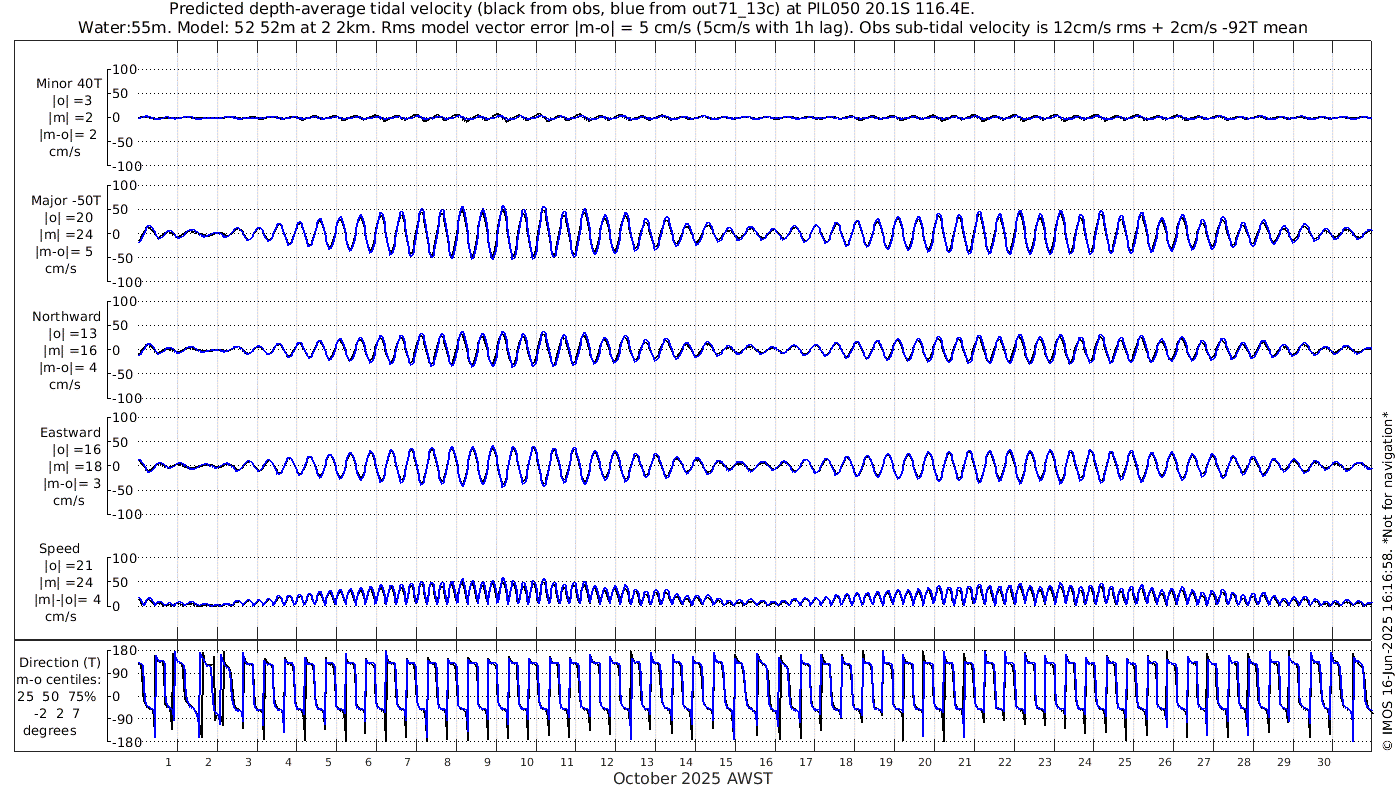Select the "Major -50T" panel label
The image size is (1400, 800).
point(66,200)
